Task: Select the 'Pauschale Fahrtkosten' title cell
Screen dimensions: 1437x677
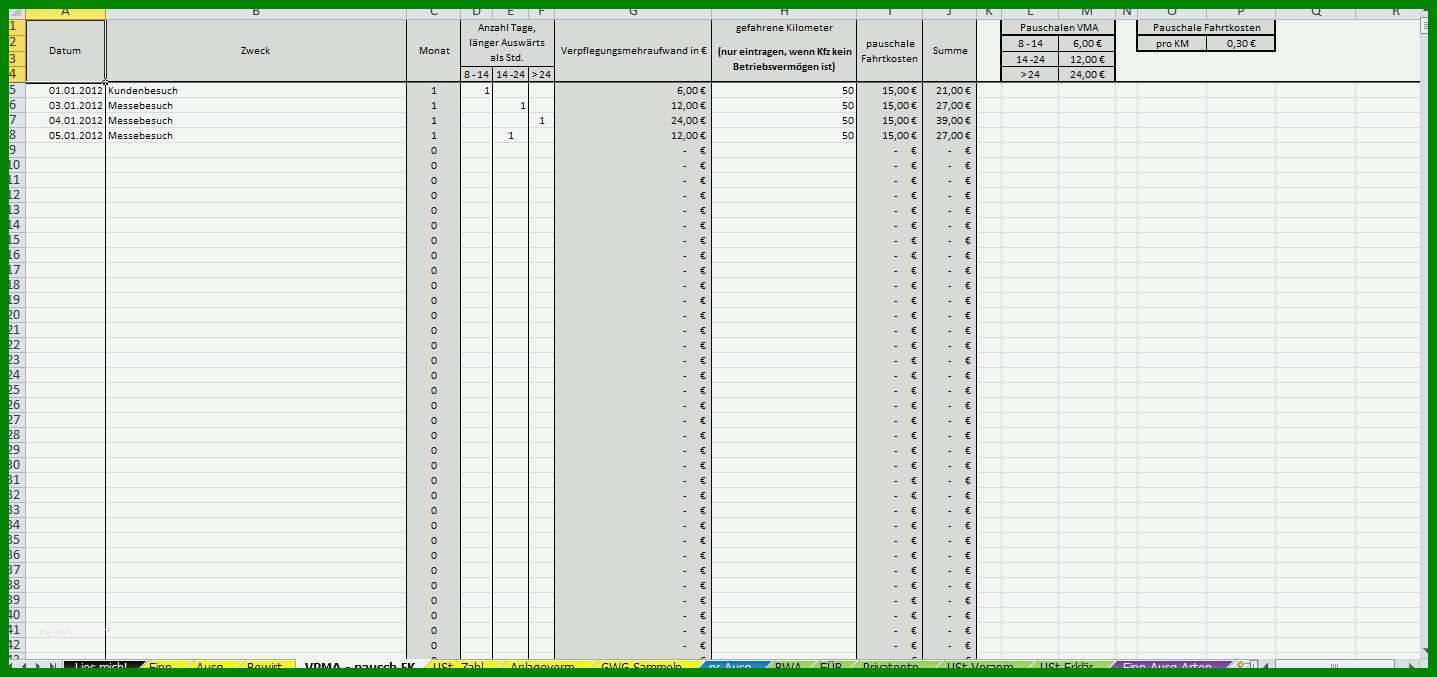Action: [1206, 27]
